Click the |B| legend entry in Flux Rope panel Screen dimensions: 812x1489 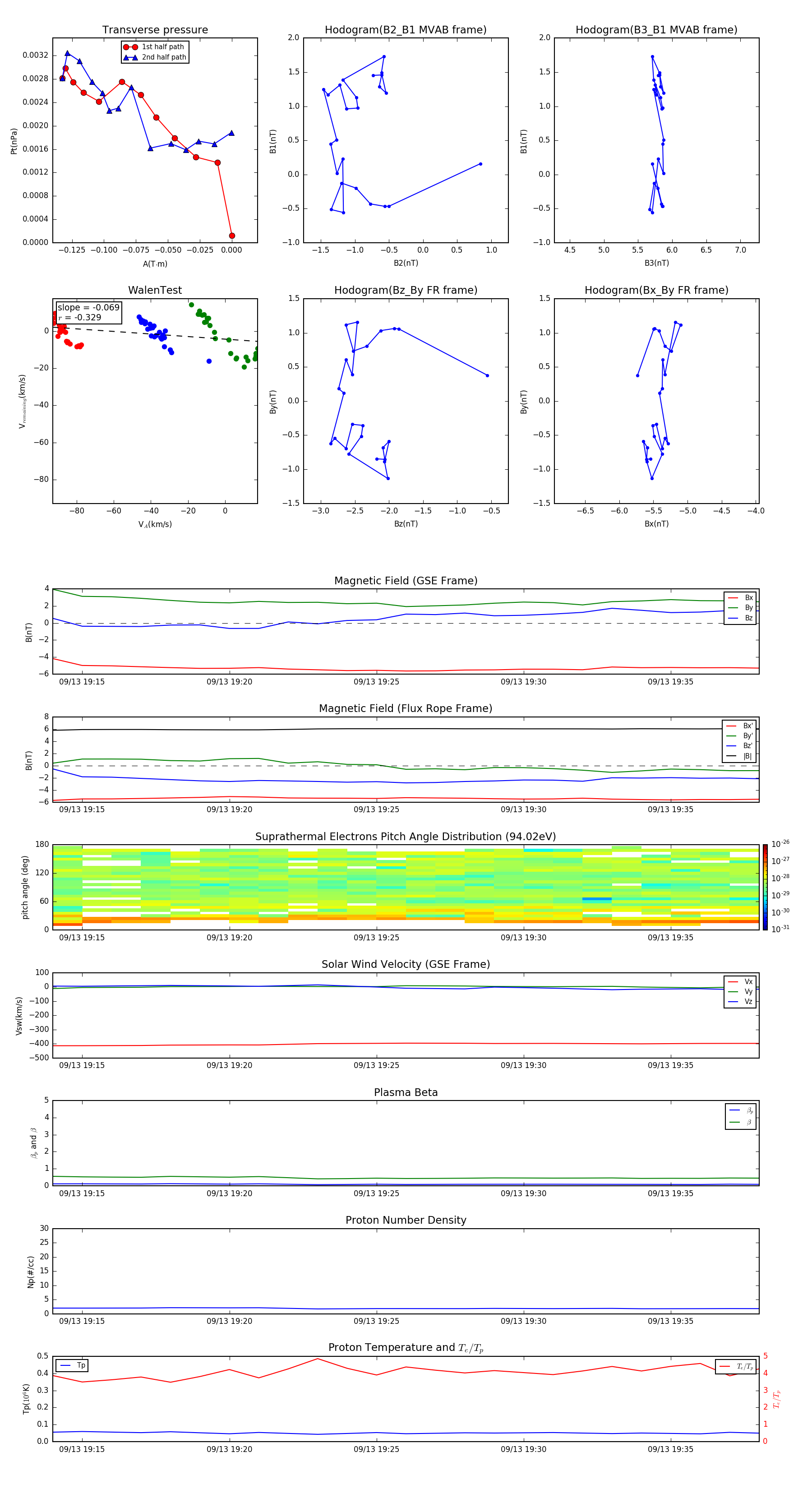click(x=739, y=756)
